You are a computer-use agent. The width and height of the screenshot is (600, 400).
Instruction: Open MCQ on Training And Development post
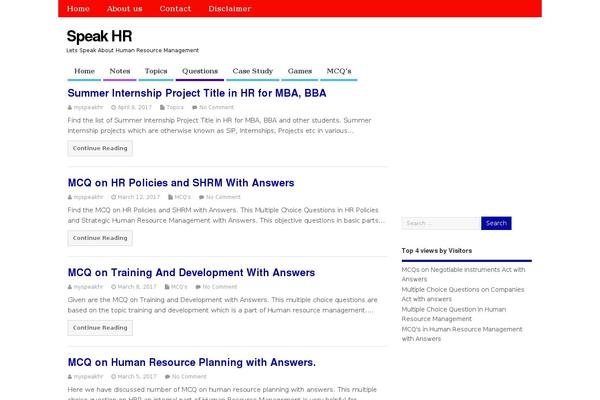[x=191, y=273]
